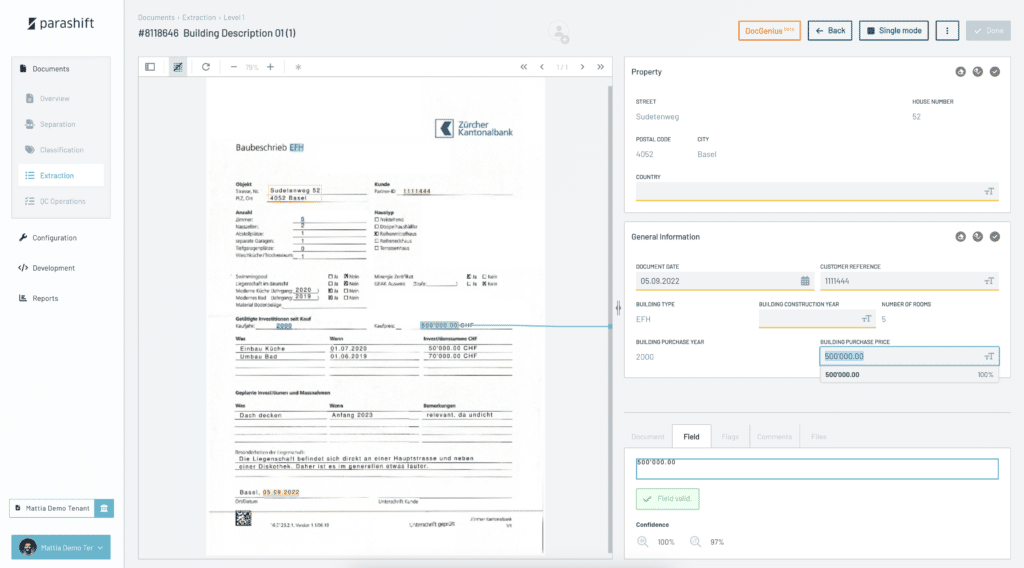Open the calendar picker for Document Date
The image size is (1024, 568).
pos(805,282)
